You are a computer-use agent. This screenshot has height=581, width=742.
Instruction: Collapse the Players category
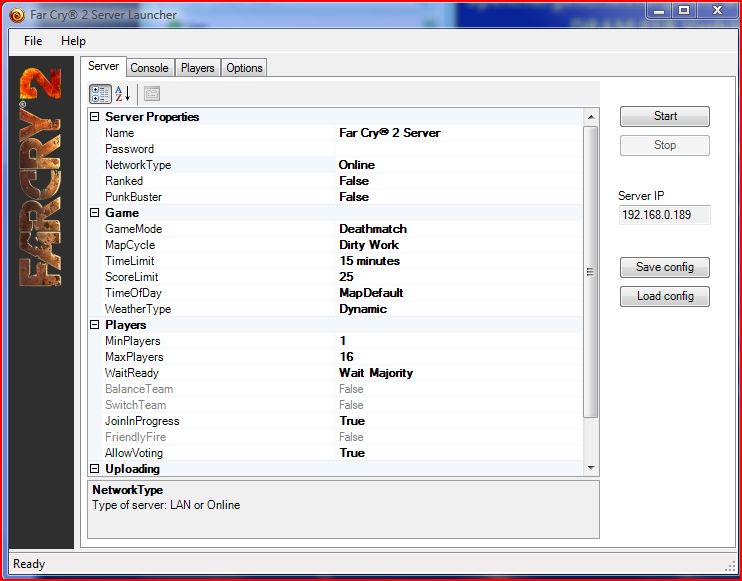[95, 325]
